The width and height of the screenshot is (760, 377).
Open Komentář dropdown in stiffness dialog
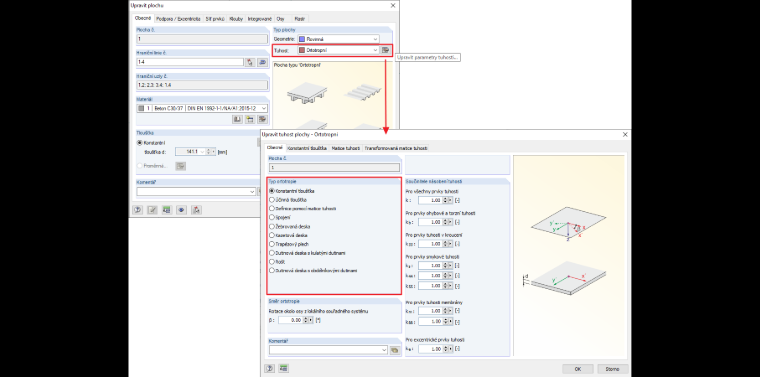384,350
